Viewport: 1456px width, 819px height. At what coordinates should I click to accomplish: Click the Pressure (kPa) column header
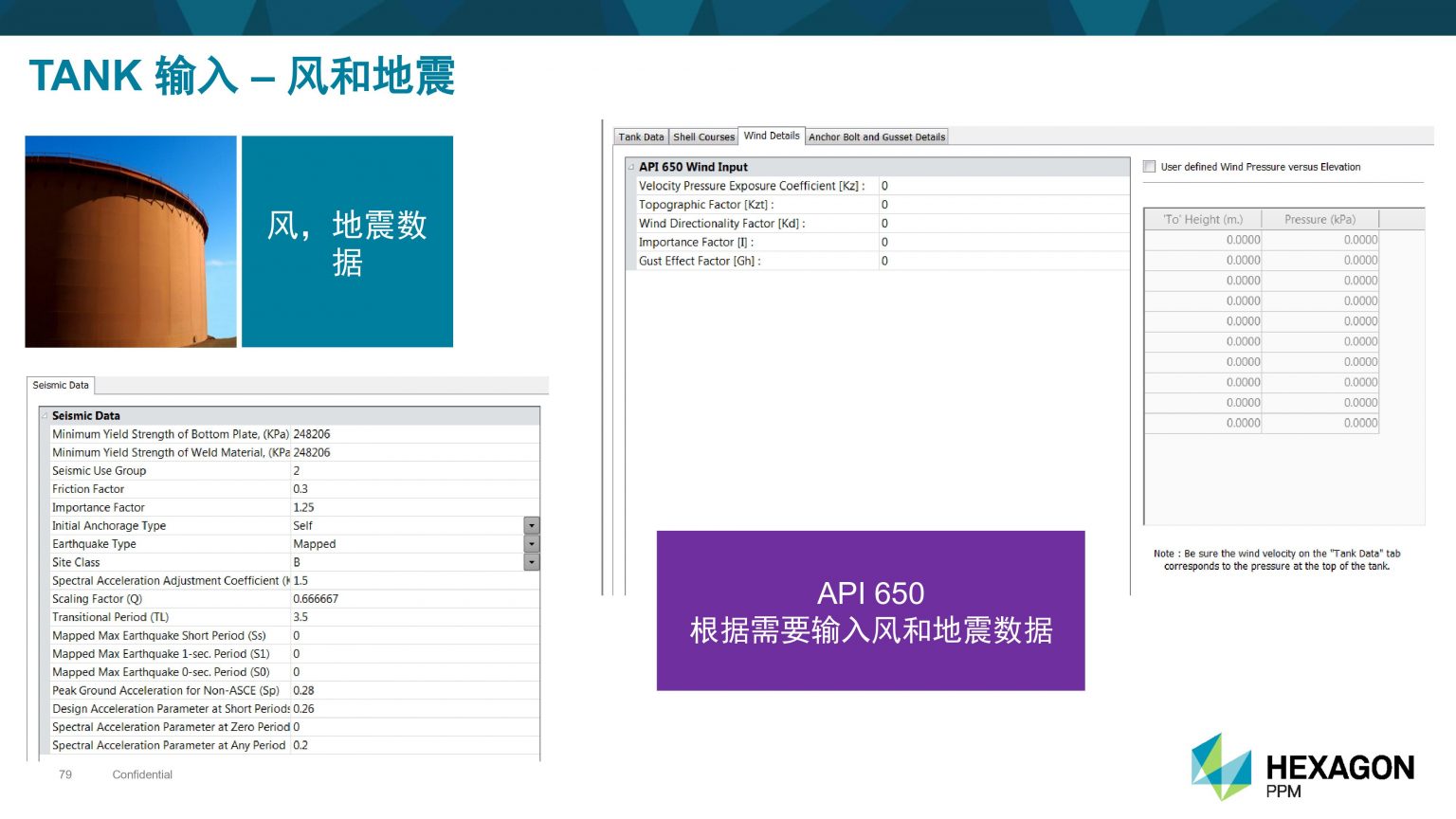click(x=1319, y=220)
